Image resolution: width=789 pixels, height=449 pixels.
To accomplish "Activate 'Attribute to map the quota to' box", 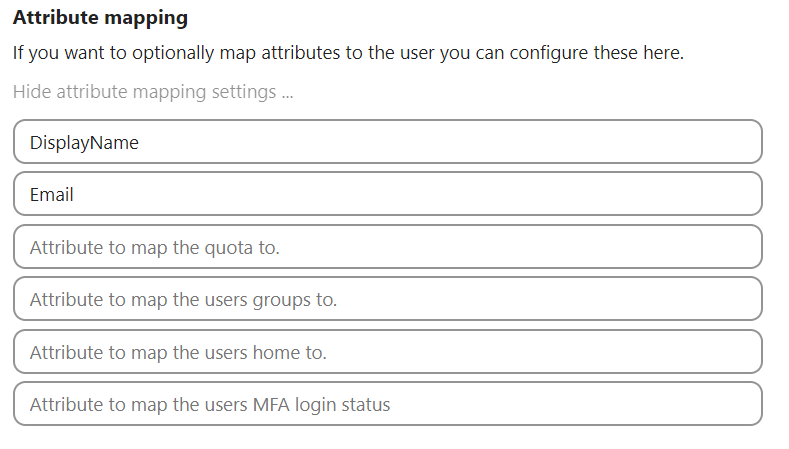I will (388, 246).
